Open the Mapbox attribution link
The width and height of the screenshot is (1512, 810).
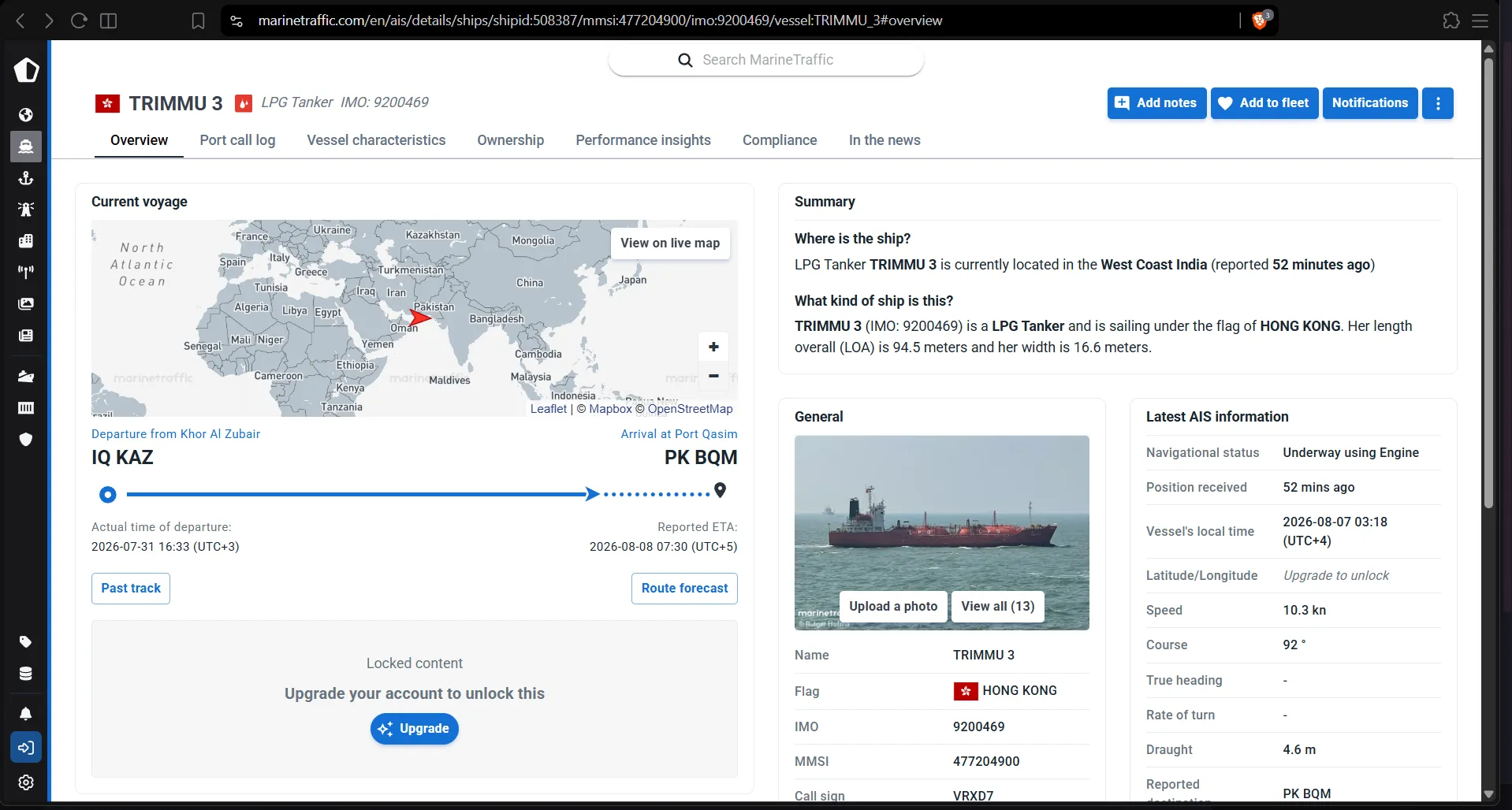coord(610,409)
